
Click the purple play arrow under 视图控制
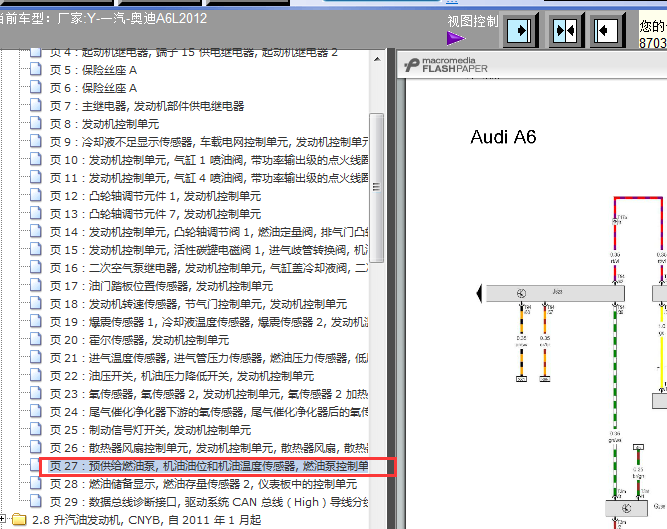point(456,38)
